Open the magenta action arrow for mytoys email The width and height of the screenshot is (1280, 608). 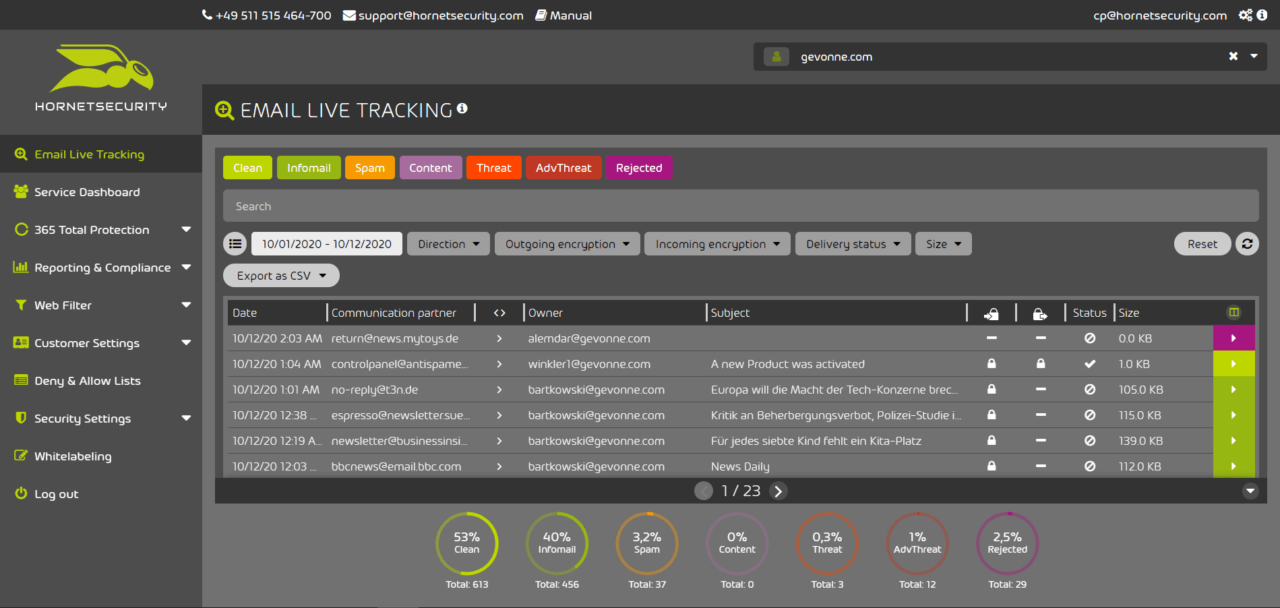click(x=1233, y=339)
